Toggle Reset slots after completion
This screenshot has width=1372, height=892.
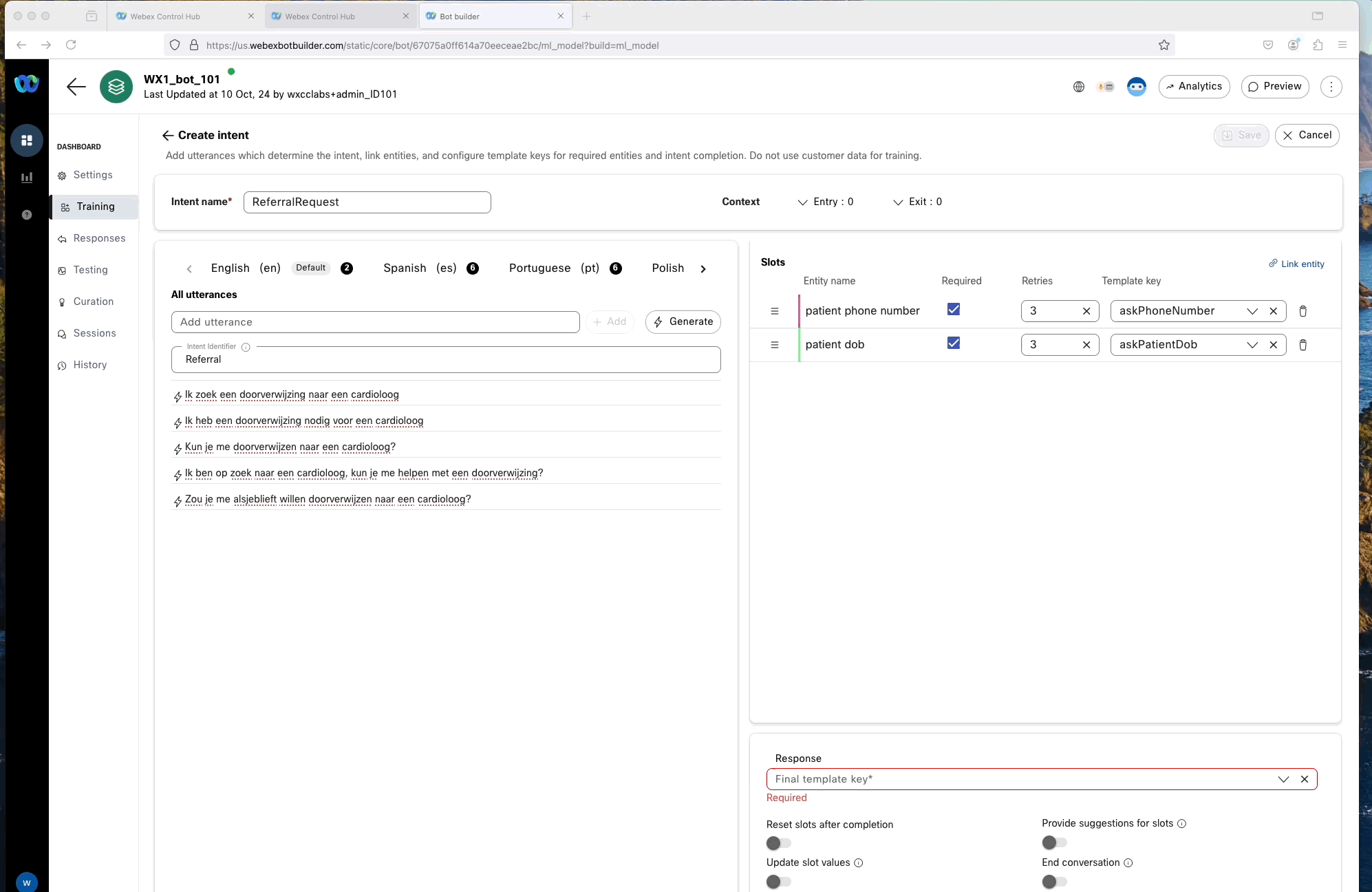tap(779, 843)
